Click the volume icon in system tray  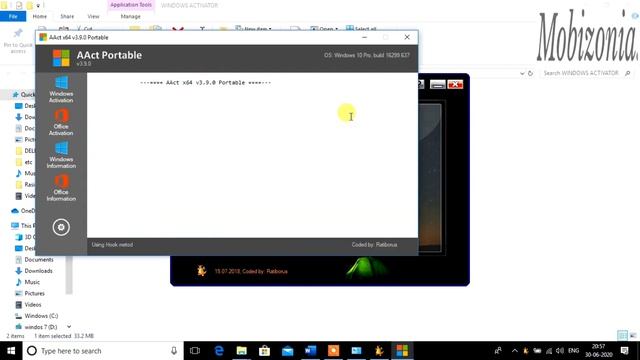coord(560,351)
